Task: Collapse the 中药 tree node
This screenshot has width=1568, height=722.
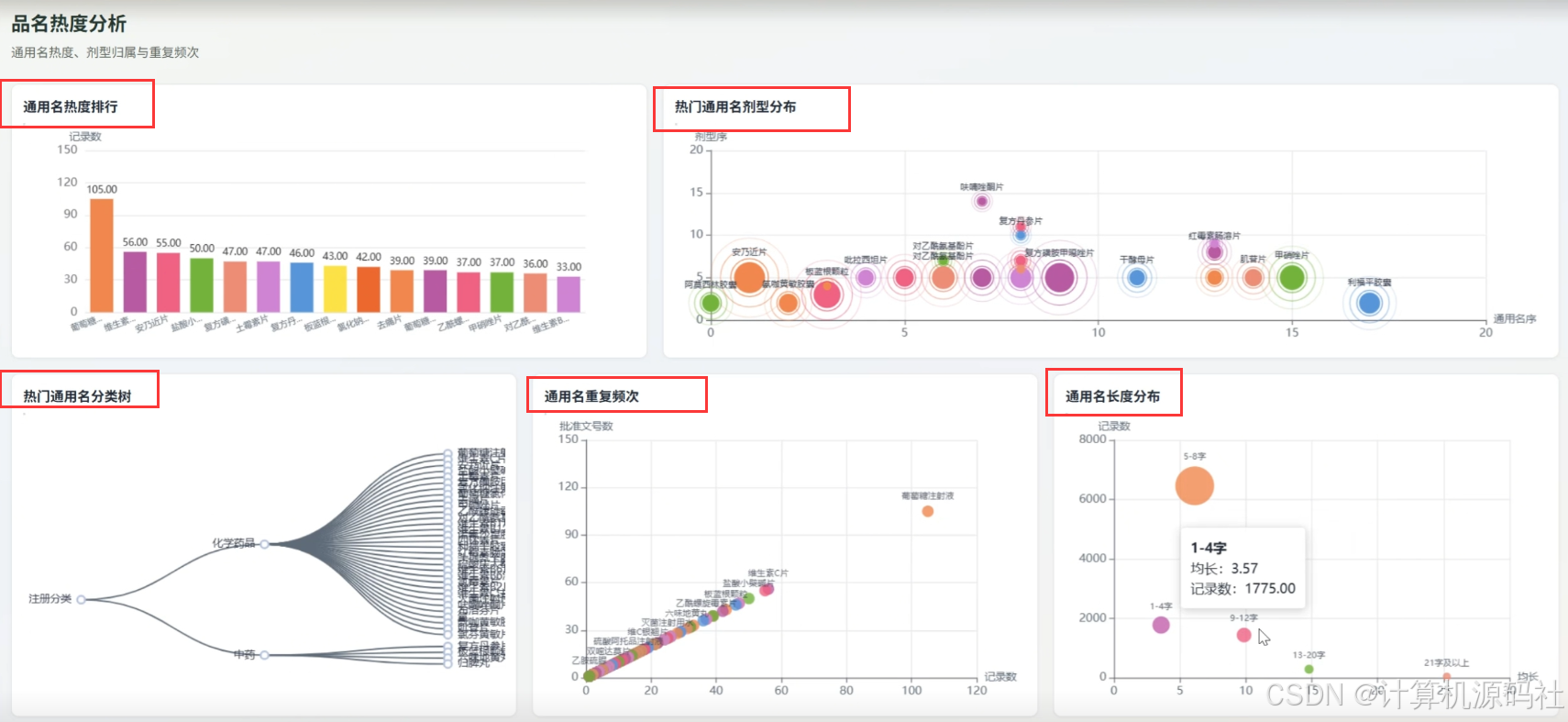Action: (264, 655)
